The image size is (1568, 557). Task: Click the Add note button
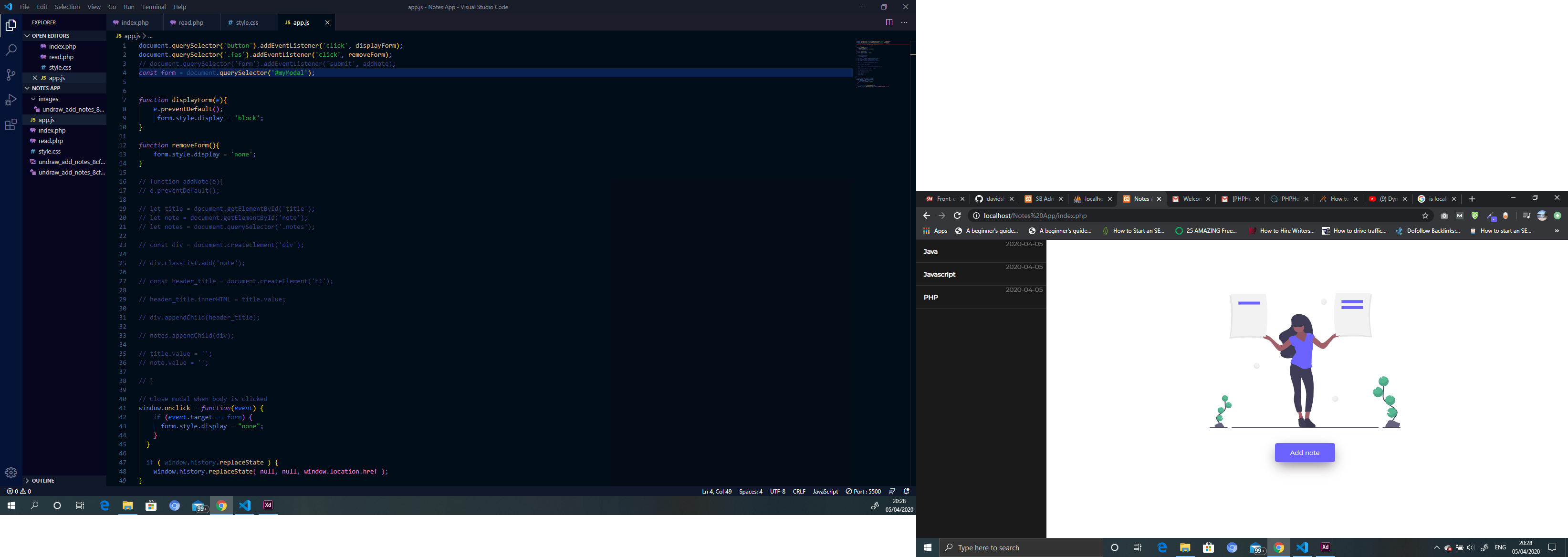tap(1305, 453)
